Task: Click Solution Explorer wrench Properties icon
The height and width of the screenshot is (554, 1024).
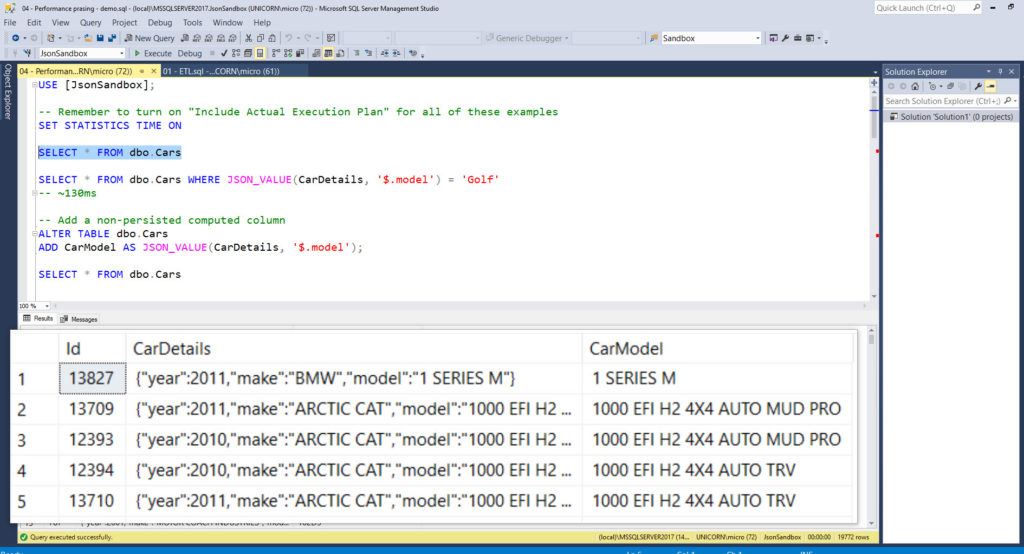Action: pos(978,86)
